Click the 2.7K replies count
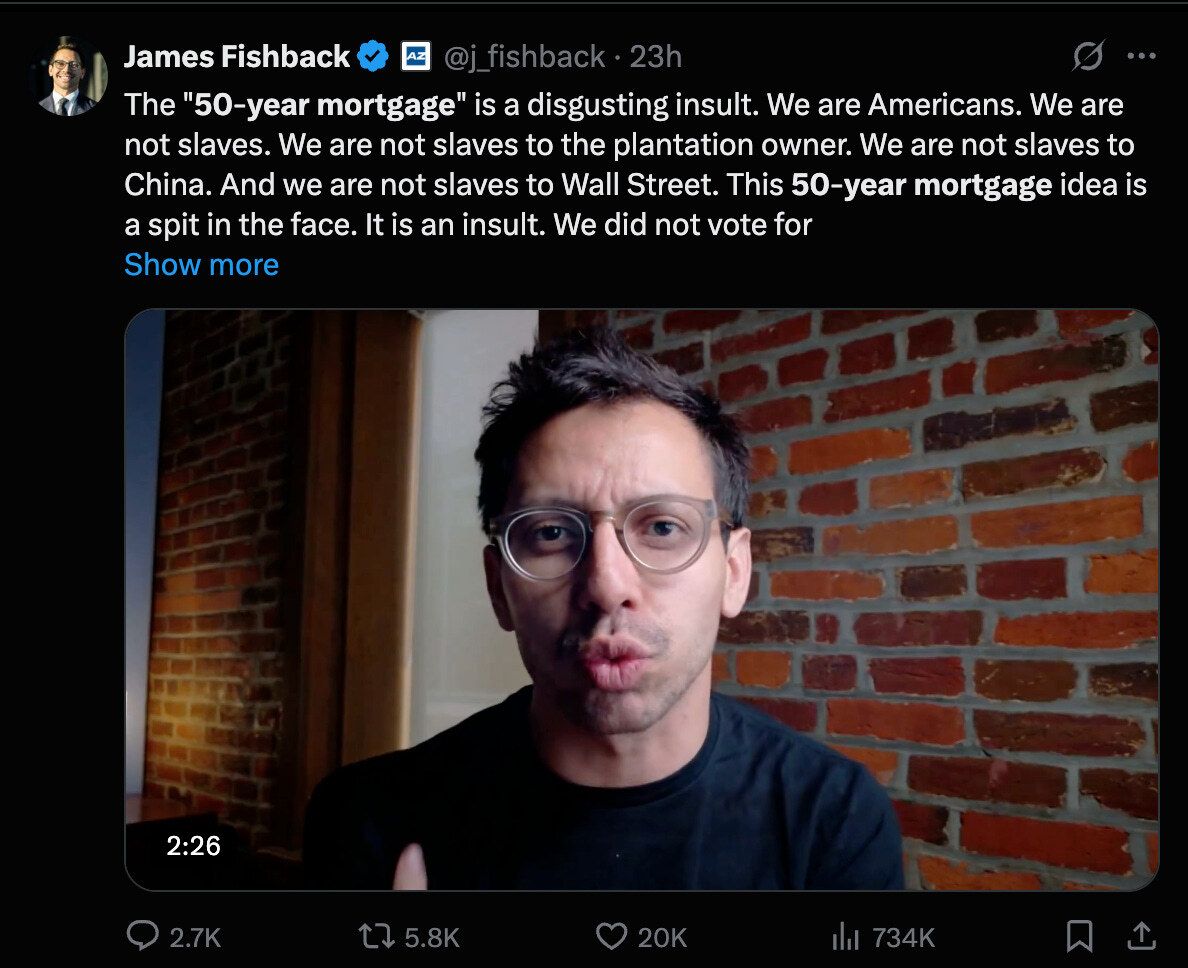Viewport: 1188px width, 968px height. [x=195, y=938]
